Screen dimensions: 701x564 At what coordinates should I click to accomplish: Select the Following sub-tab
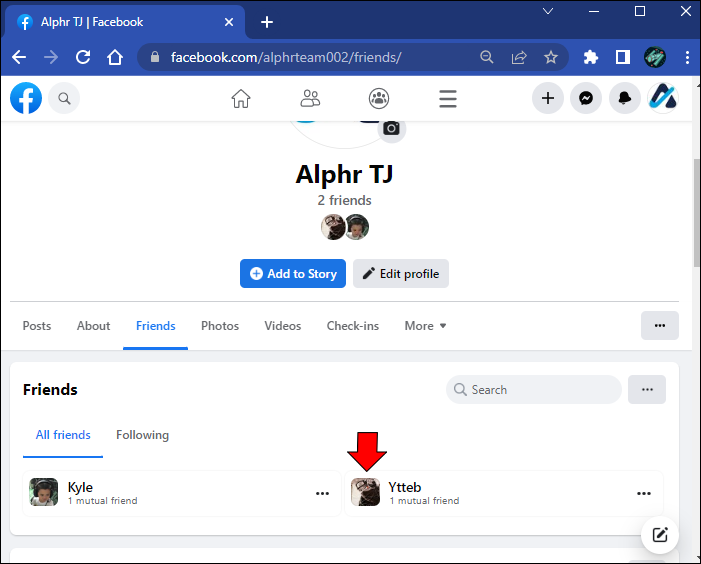tap(143, 435)
